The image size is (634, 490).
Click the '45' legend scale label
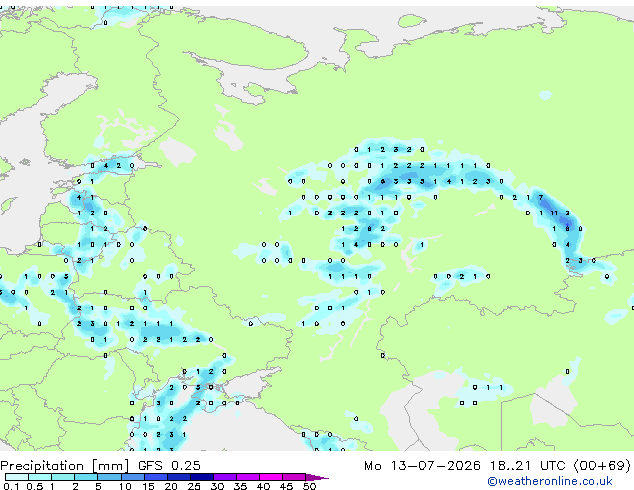point(286,486)
